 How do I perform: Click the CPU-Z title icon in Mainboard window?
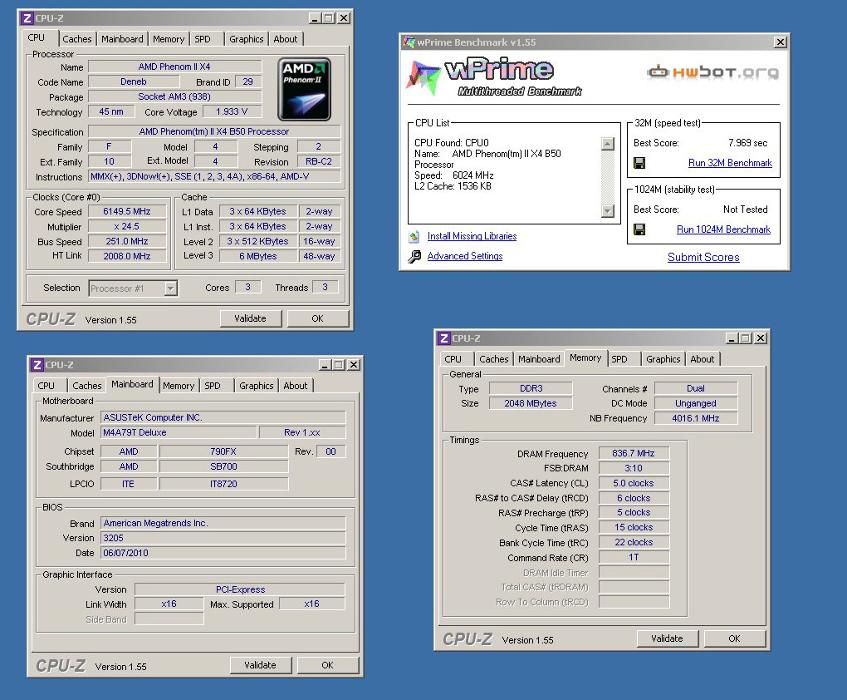pos(37,365)
